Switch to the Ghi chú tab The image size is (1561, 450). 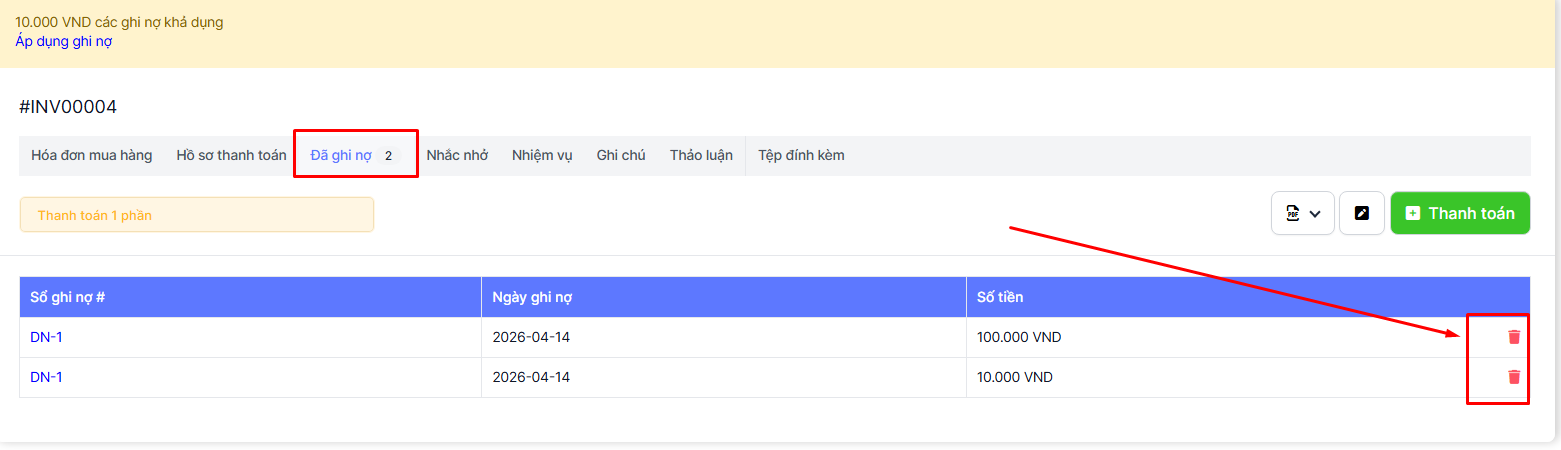(x=621, y=155)
